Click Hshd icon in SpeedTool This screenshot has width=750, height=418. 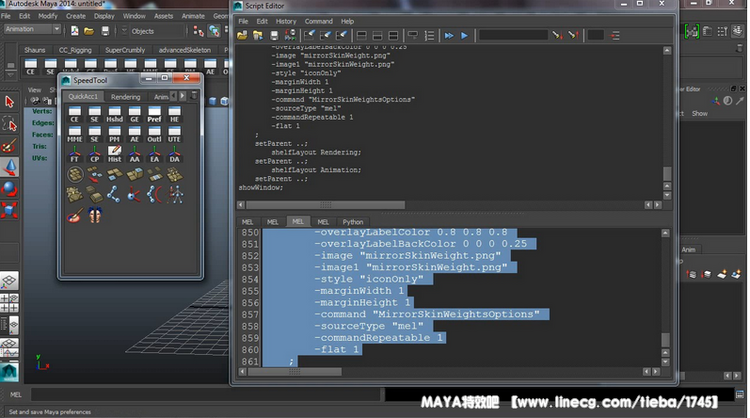pos(114,114)
